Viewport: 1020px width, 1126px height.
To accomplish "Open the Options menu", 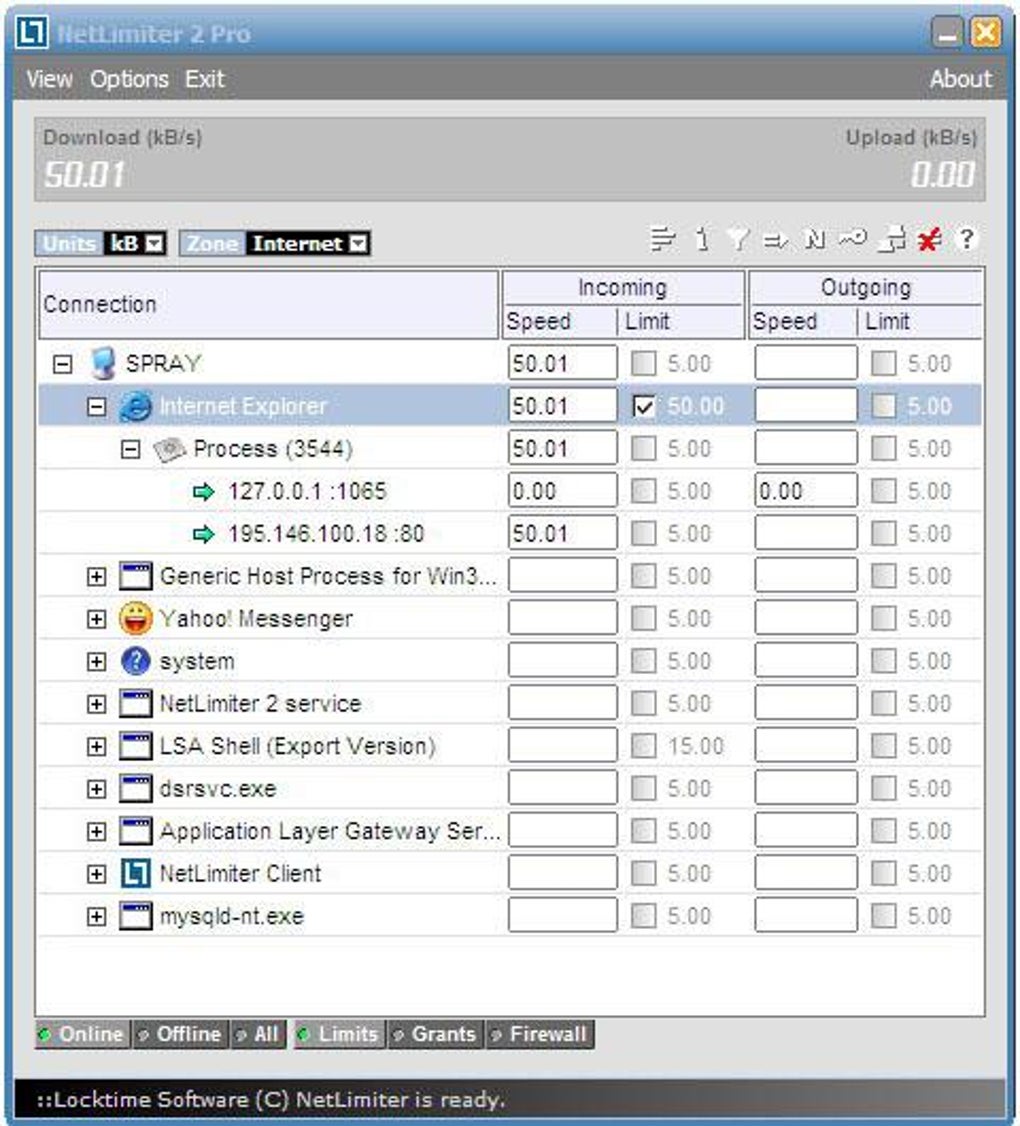I will [x=129, y=78].
